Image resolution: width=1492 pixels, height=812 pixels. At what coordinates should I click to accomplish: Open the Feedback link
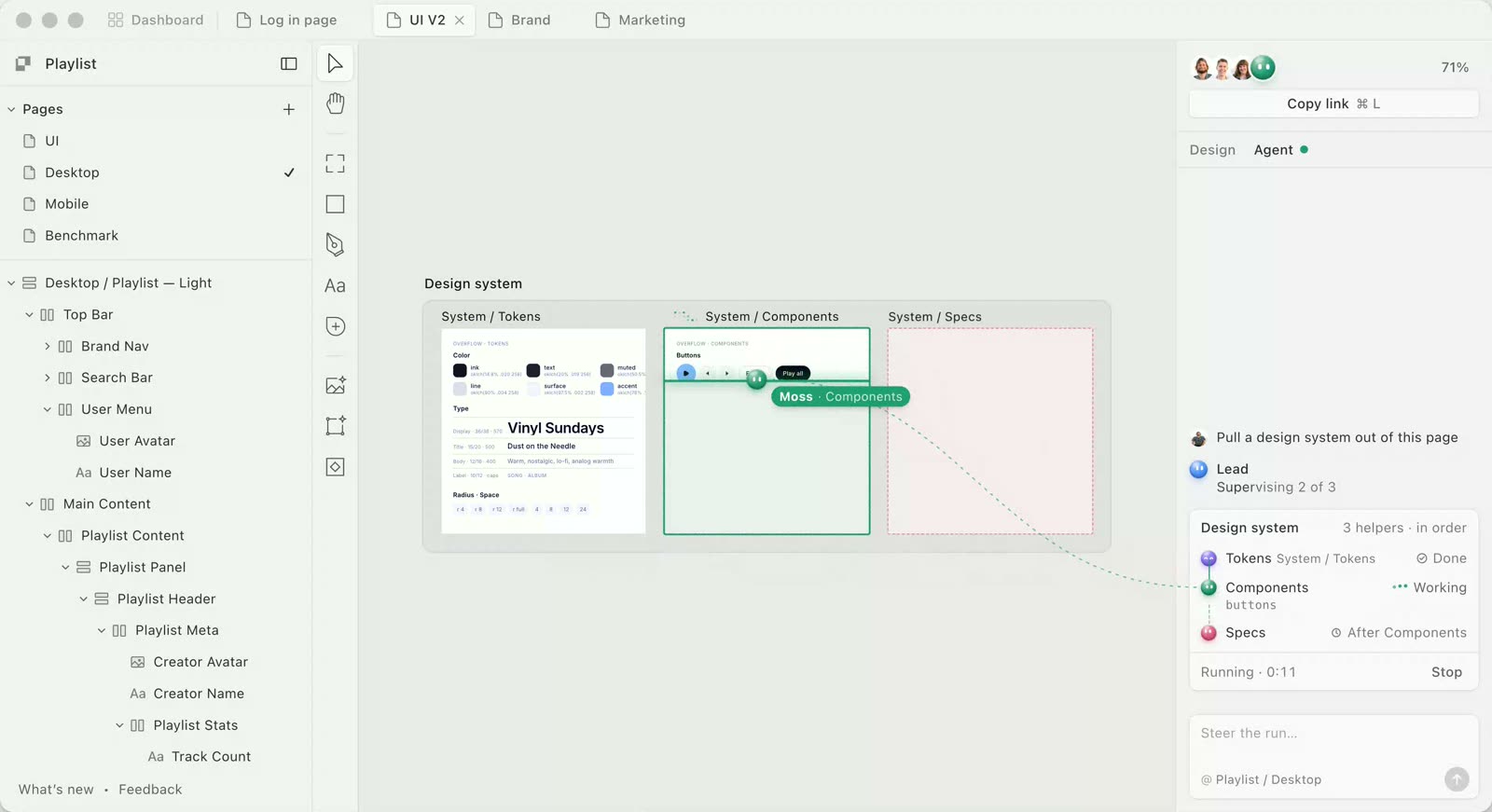pyautogui.click(x=150, y=790)
